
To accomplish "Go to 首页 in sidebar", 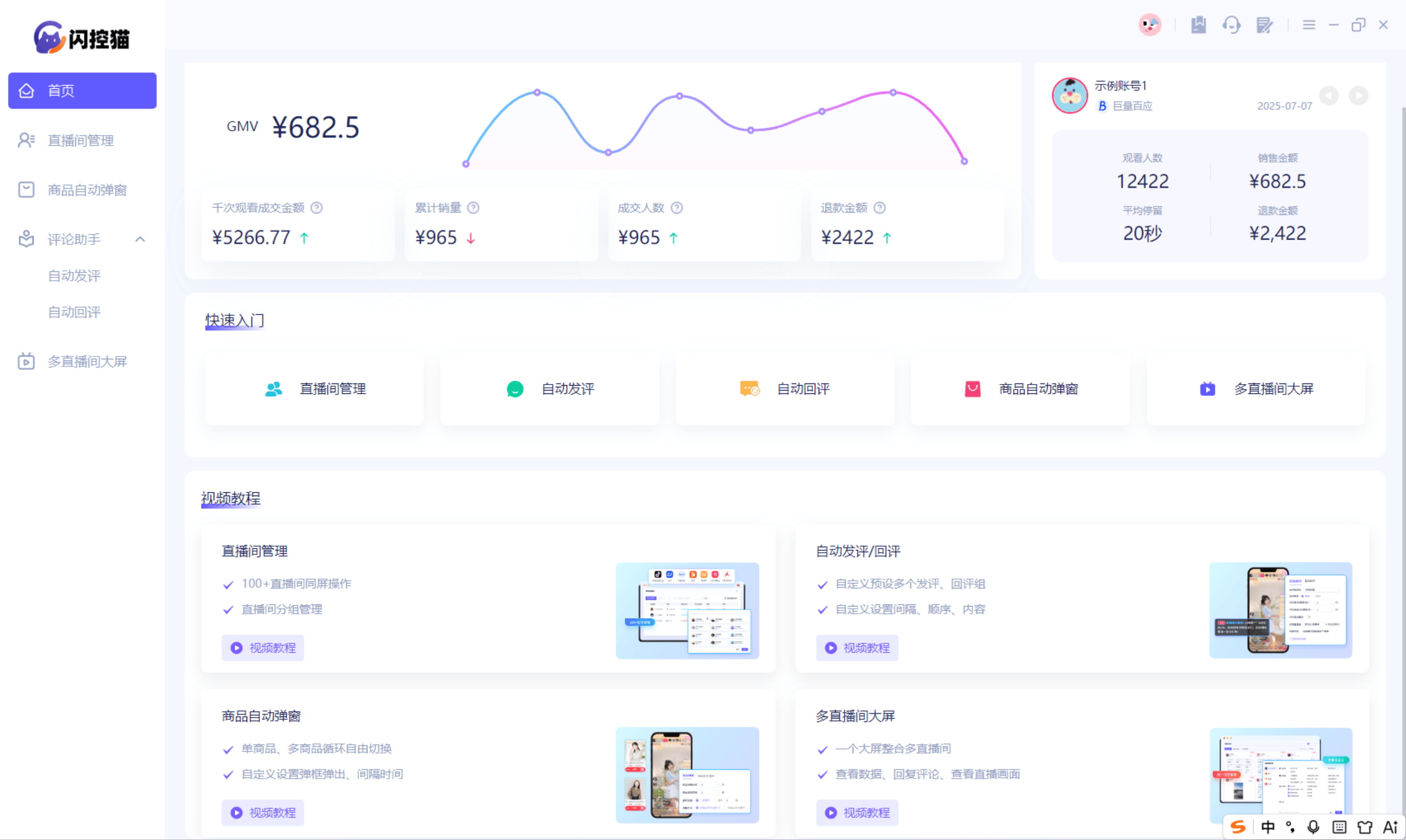I will tap(82, 91).
